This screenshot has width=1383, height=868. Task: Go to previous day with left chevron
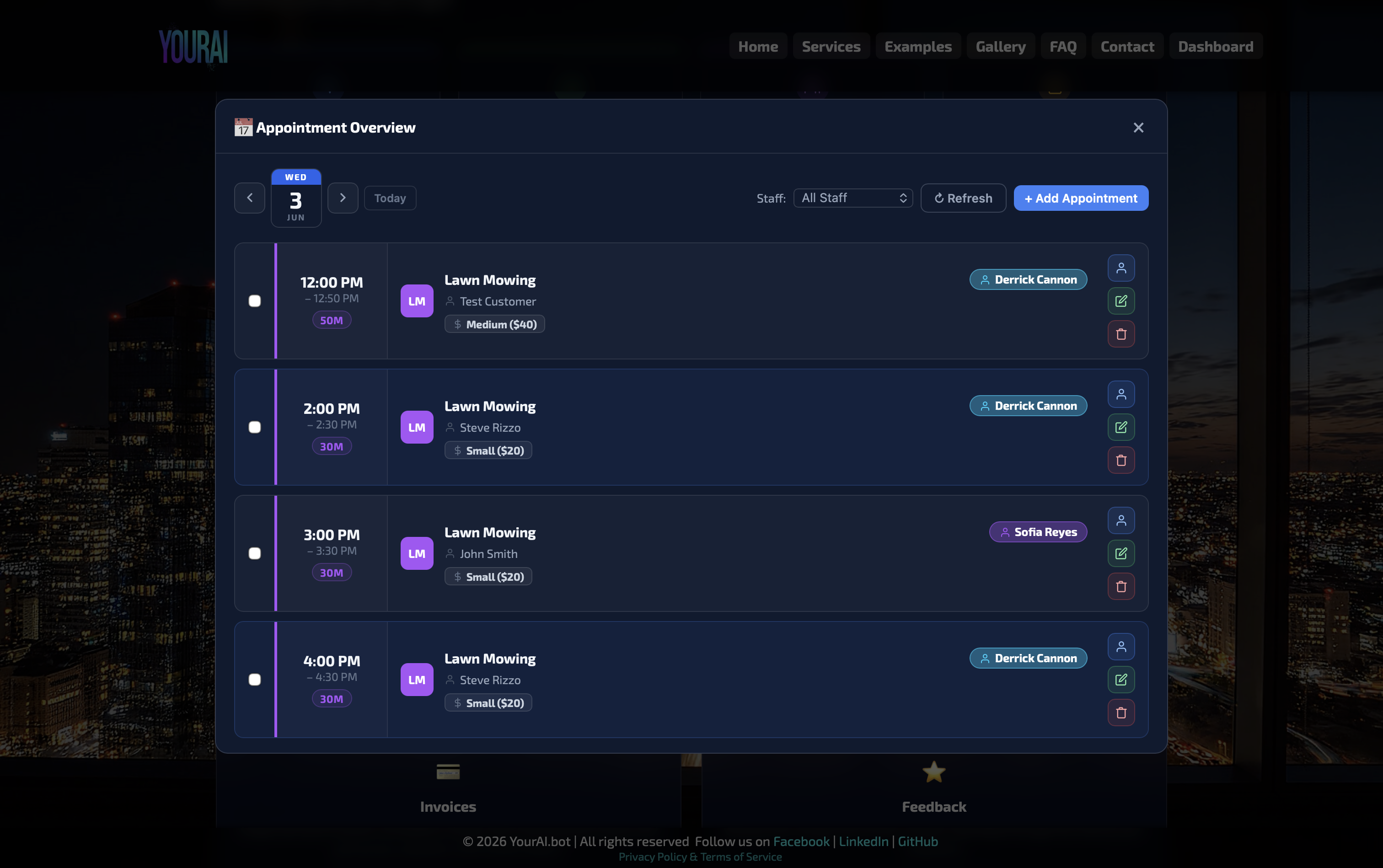[250, 198]
